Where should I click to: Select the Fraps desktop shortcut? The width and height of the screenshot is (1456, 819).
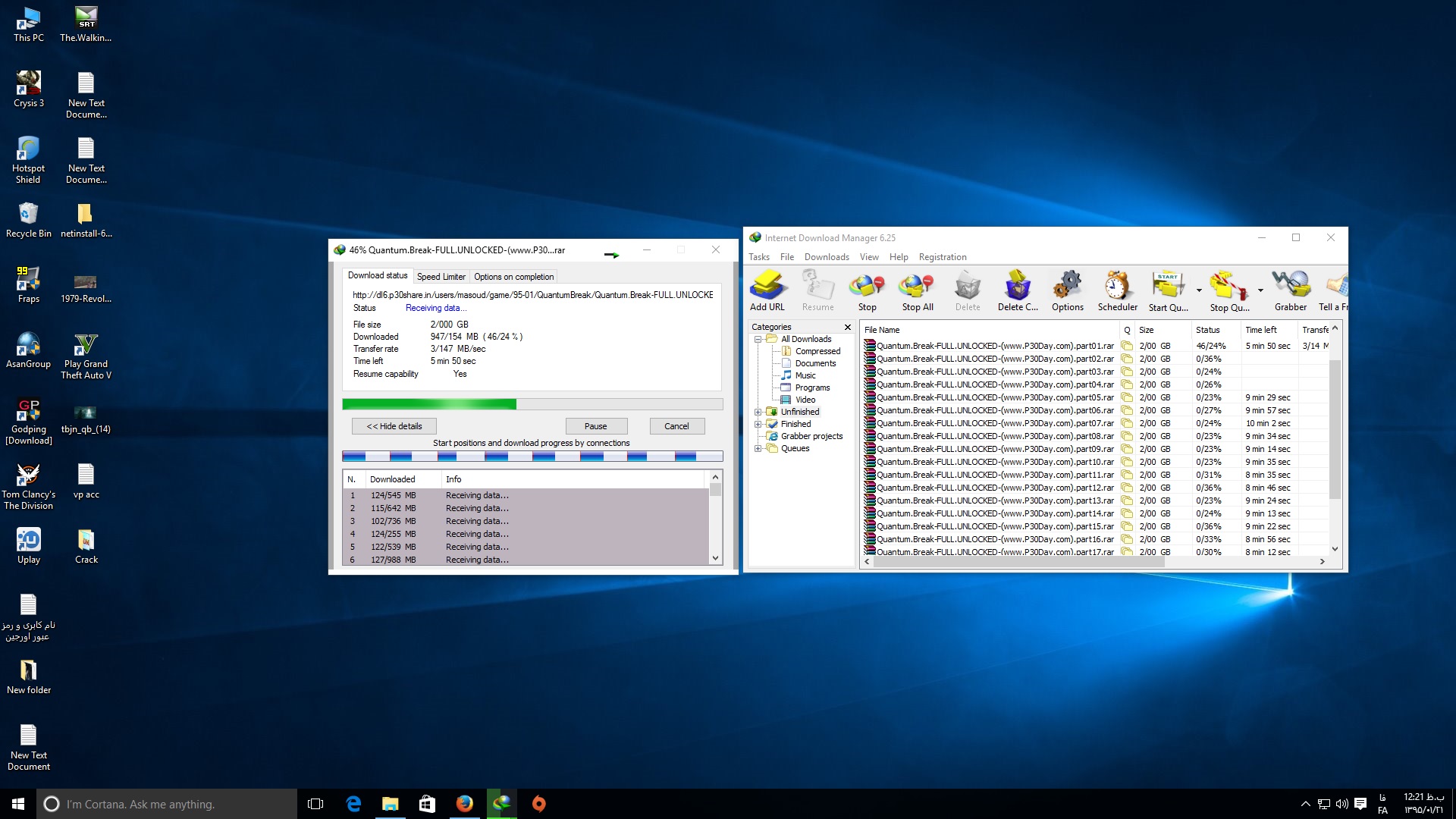coord(29,285)
